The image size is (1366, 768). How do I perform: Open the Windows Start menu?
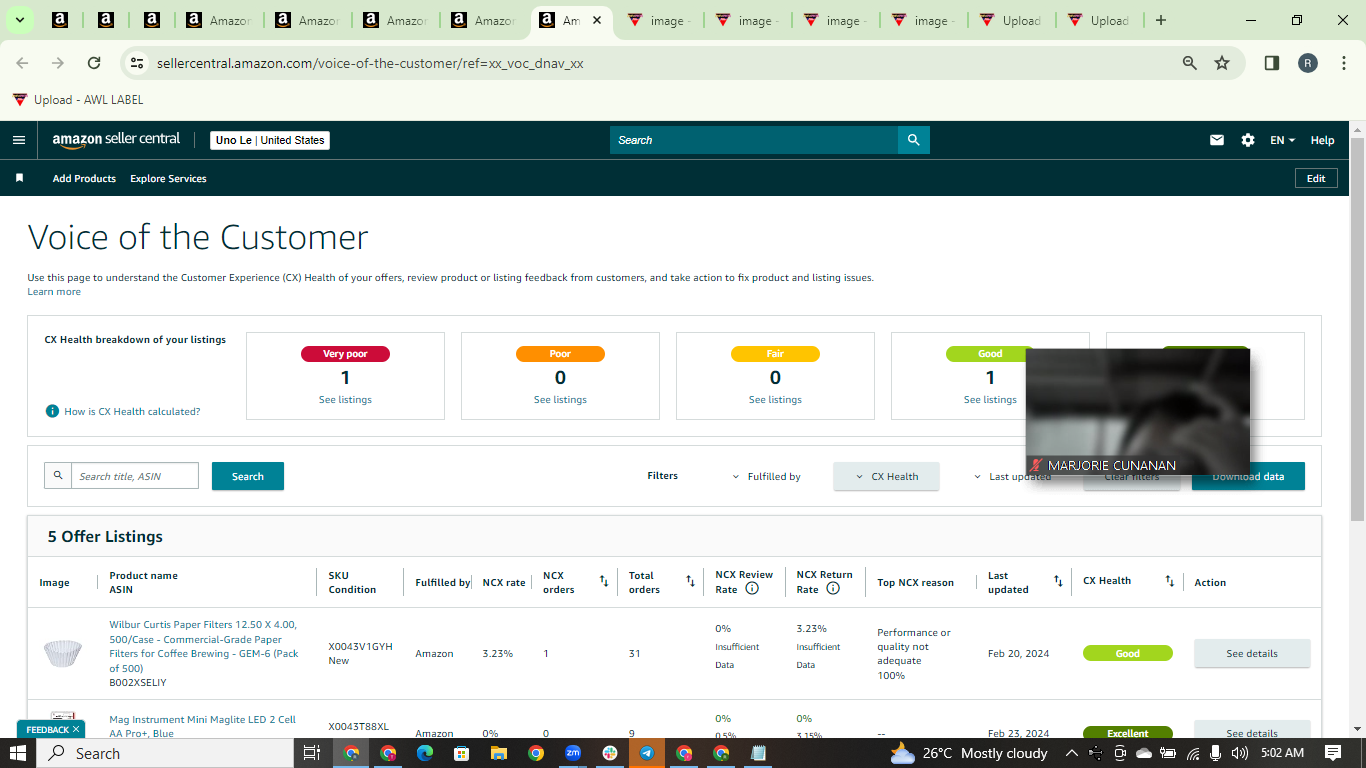click(18, 753)
